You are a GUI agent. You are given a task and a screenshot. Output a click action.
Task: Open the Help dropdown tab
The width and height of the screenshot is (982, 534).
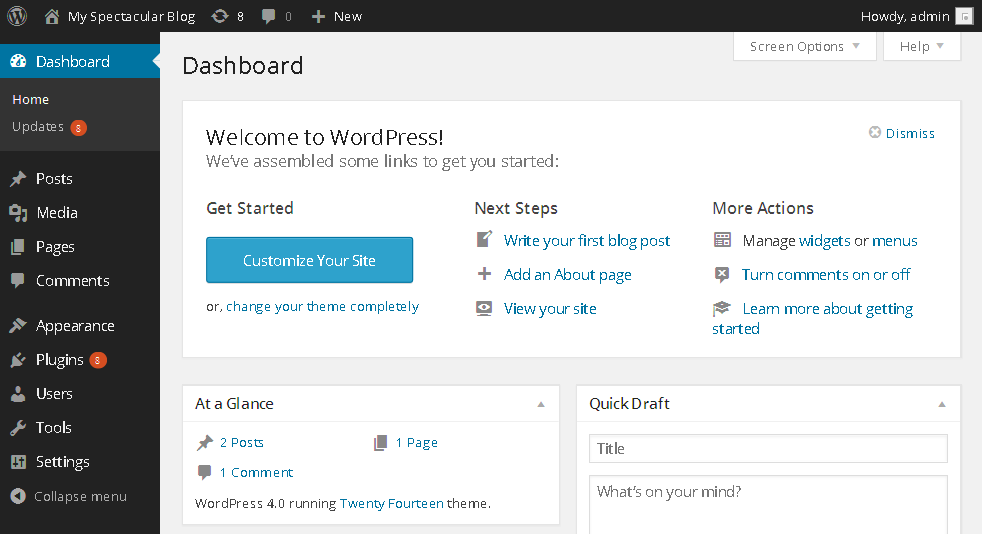pyautogui.click(x=921, y=46)
